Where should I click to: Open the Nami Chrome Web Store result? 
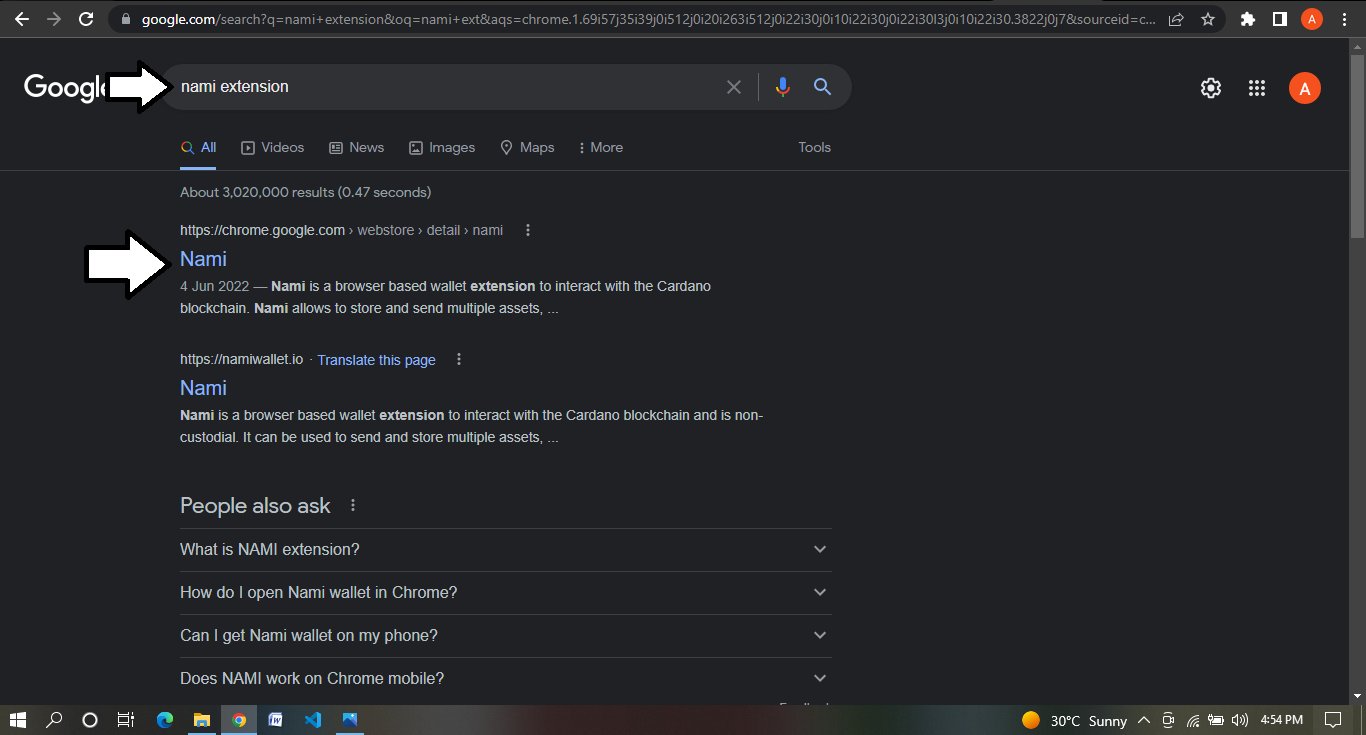tap(203, 259)
